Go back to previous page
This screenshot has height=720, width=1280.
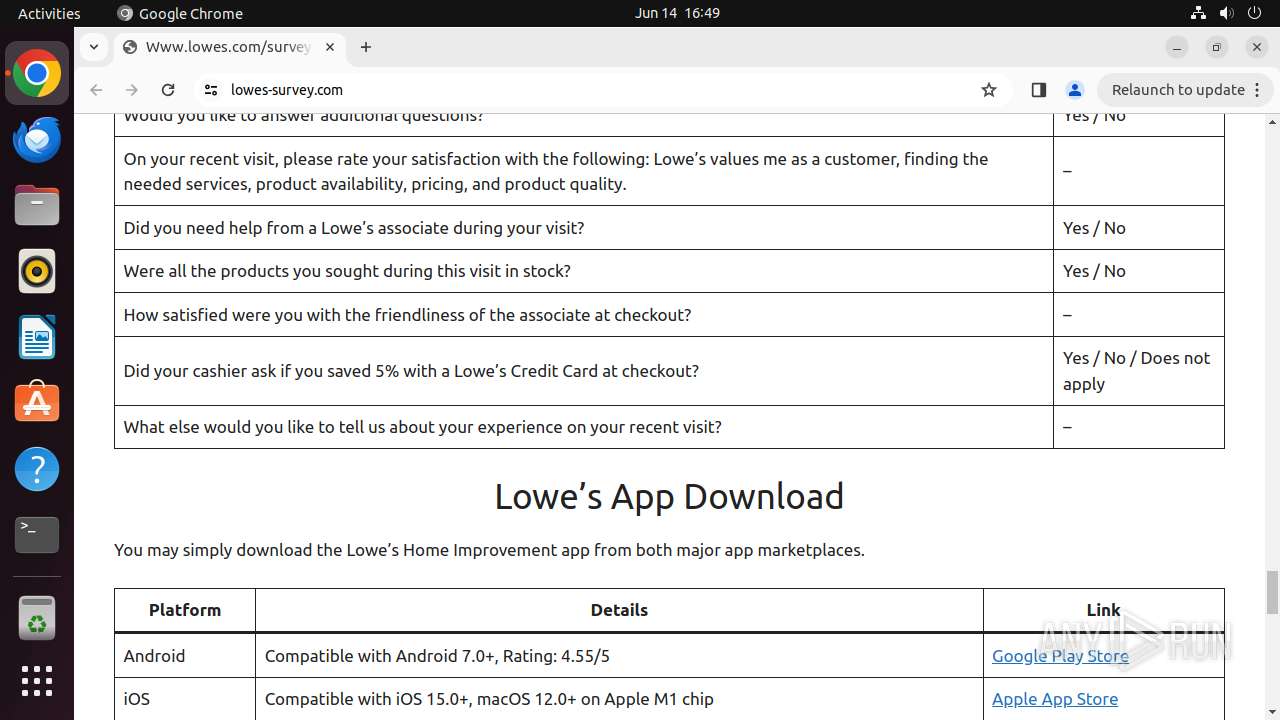pyautogui.click(x=96, y=90)
